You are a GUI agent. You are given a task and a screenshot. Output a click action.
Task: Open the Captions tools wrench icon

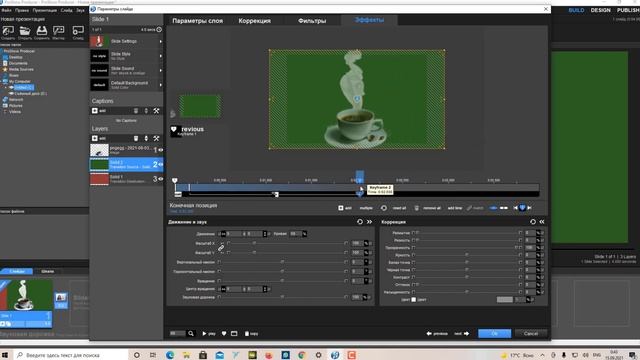pyautogui.click(x=156, y=111)
